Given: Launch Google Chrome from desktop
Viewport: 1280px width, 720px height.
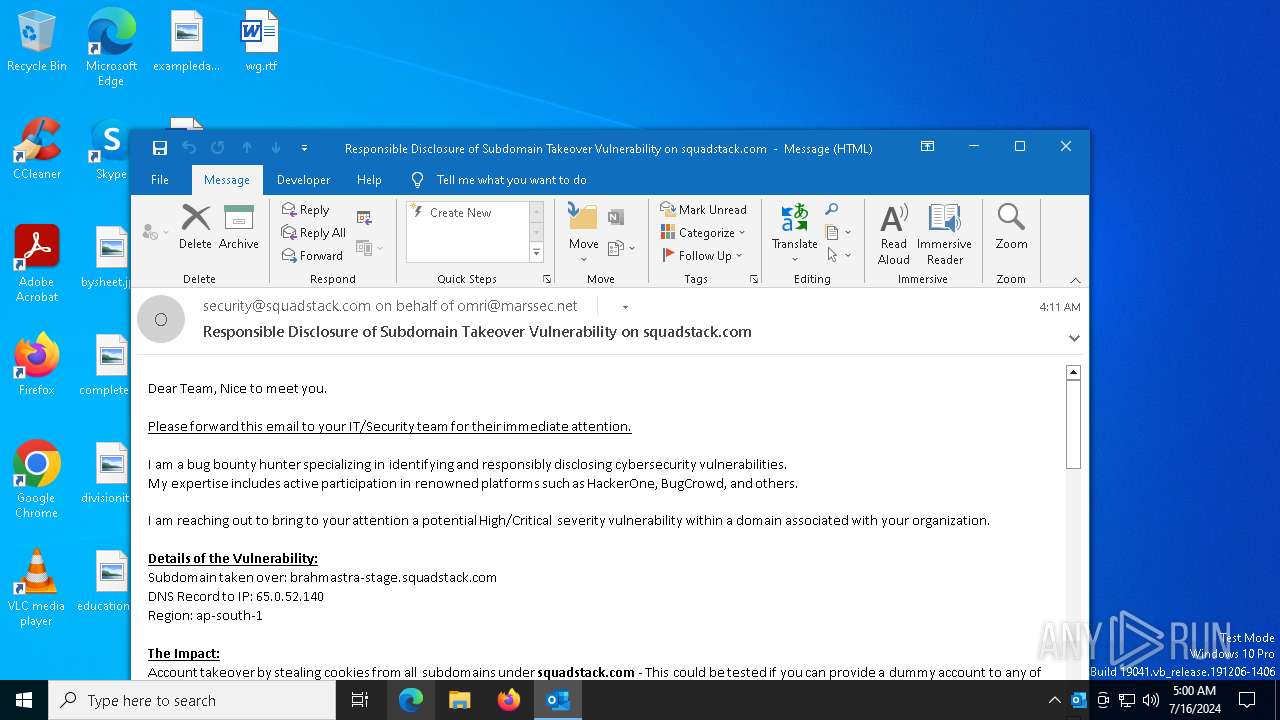Looking at the screenshot, I should tap(37, 480).
